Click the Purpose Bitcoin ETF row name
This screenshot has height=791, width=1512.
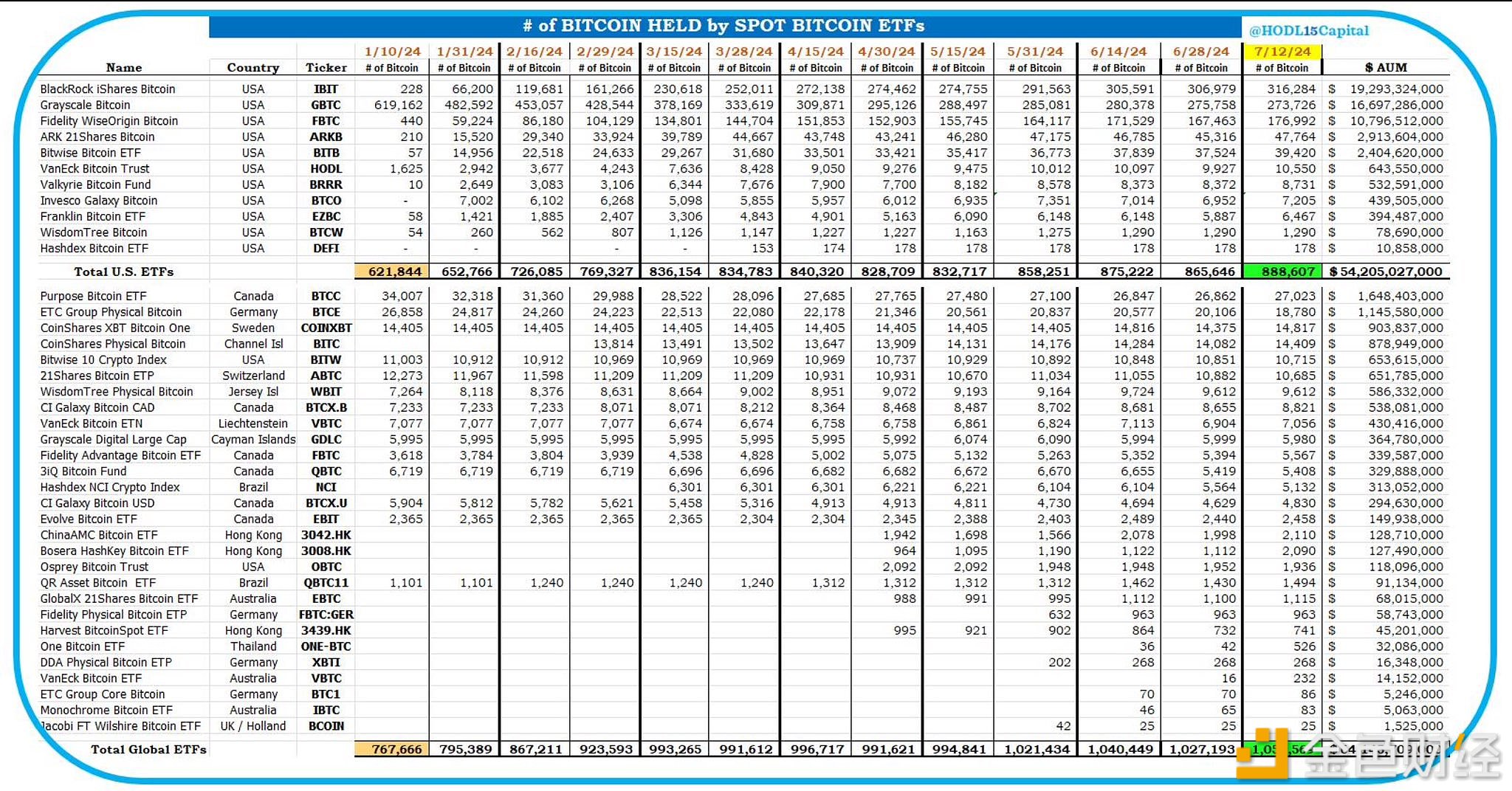coord(93,297)
